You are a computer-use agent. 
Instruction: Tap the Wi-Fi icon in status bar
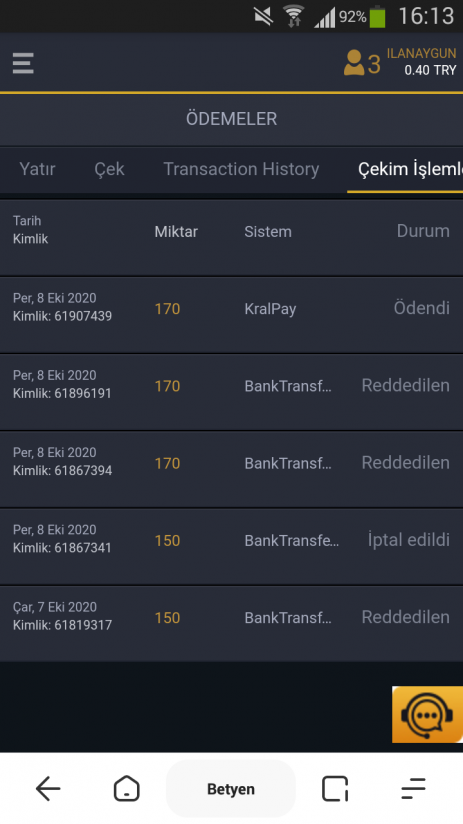294,16
